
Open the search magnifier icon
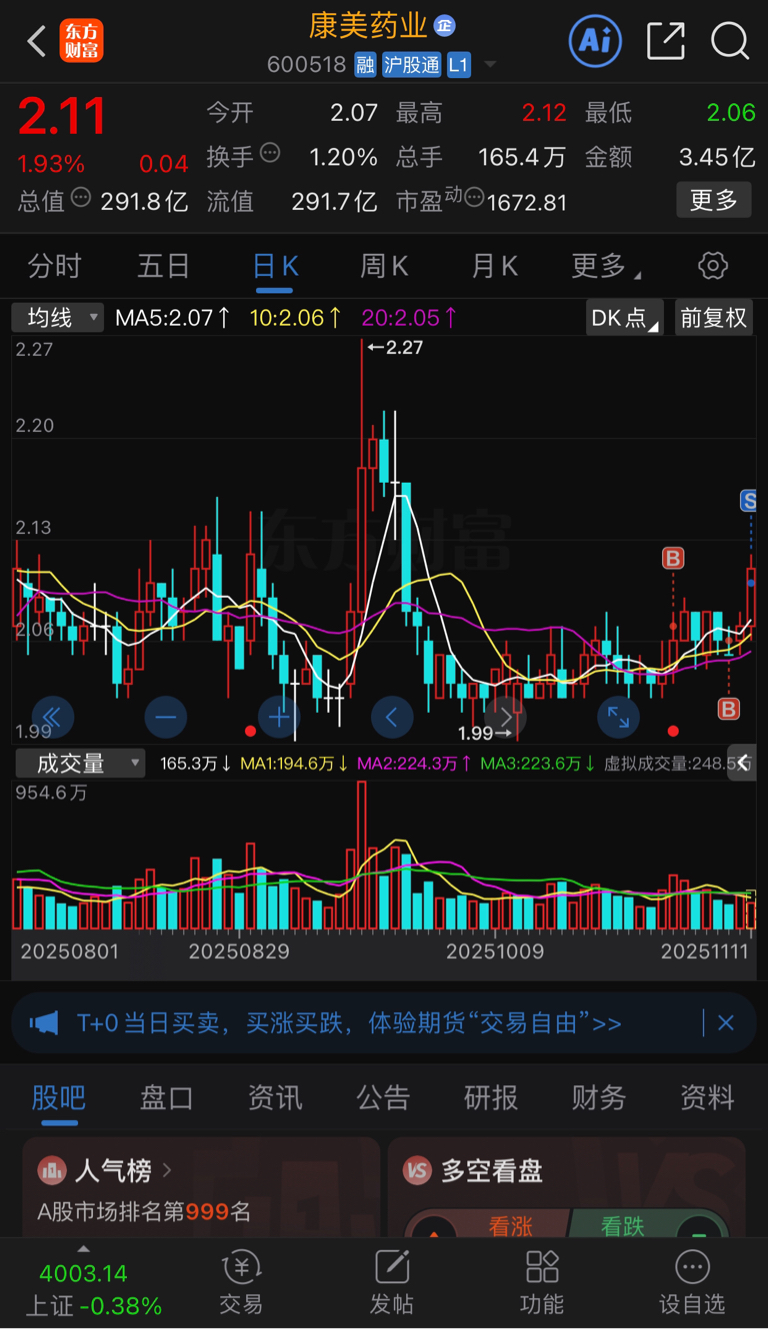(x=729, y=41)
